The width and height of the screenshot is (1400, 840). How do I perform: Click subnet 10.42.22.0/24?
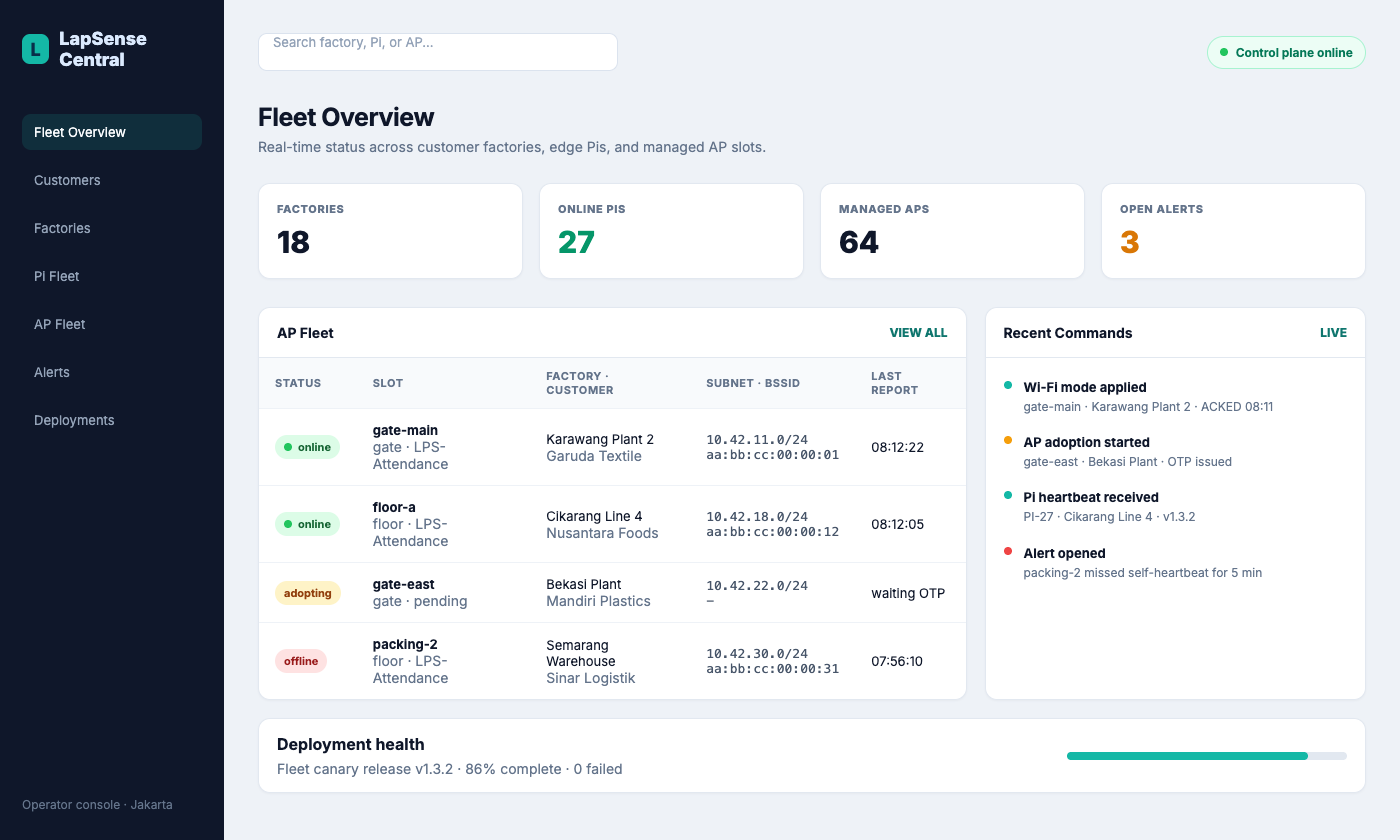(757, 585)
